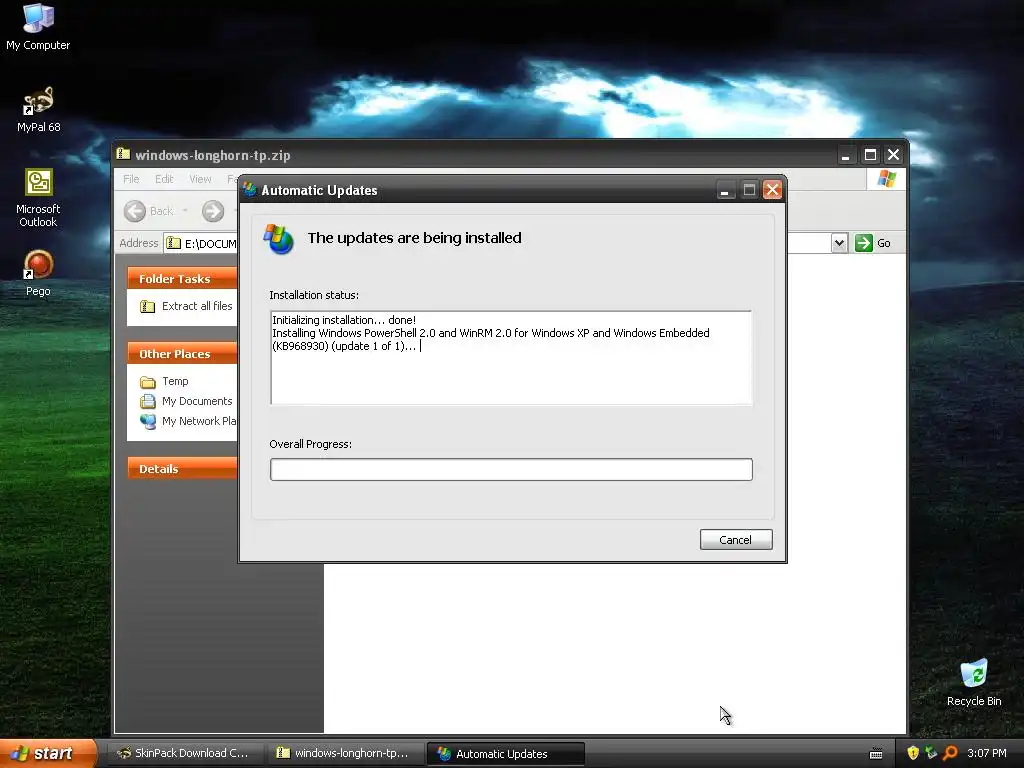Cancel the update installation
Screen dimensions: 1024x768
point(736,539)
